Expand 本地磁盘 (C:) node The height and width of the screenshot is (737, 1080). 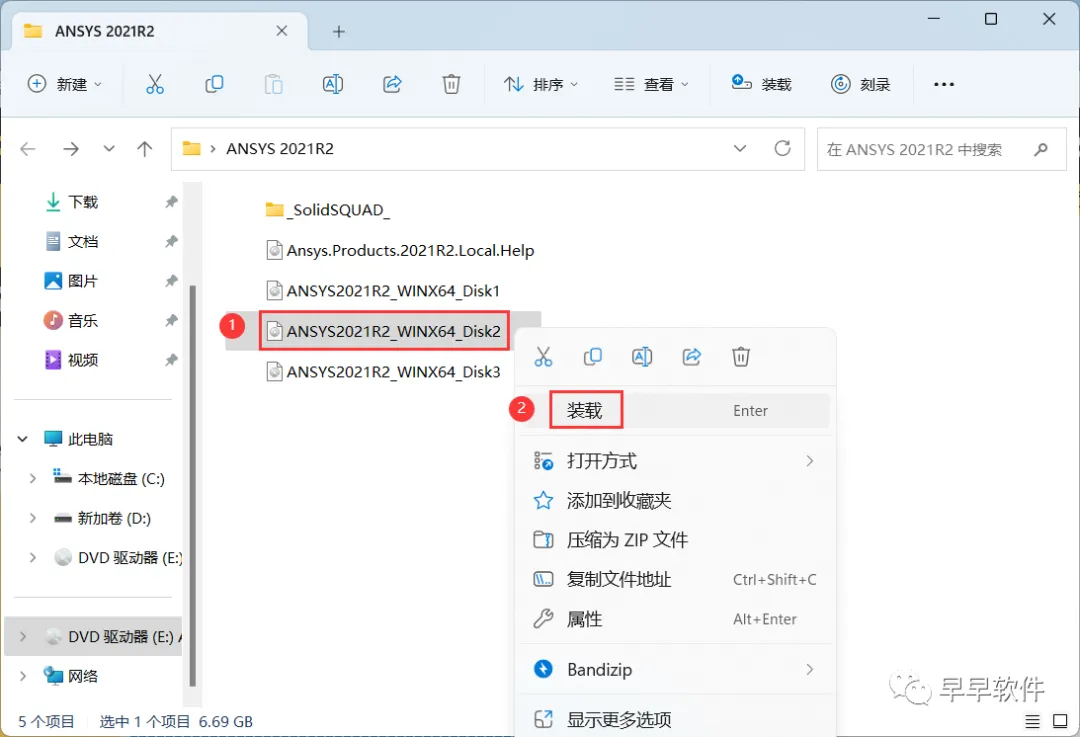[x=32, y=478]
